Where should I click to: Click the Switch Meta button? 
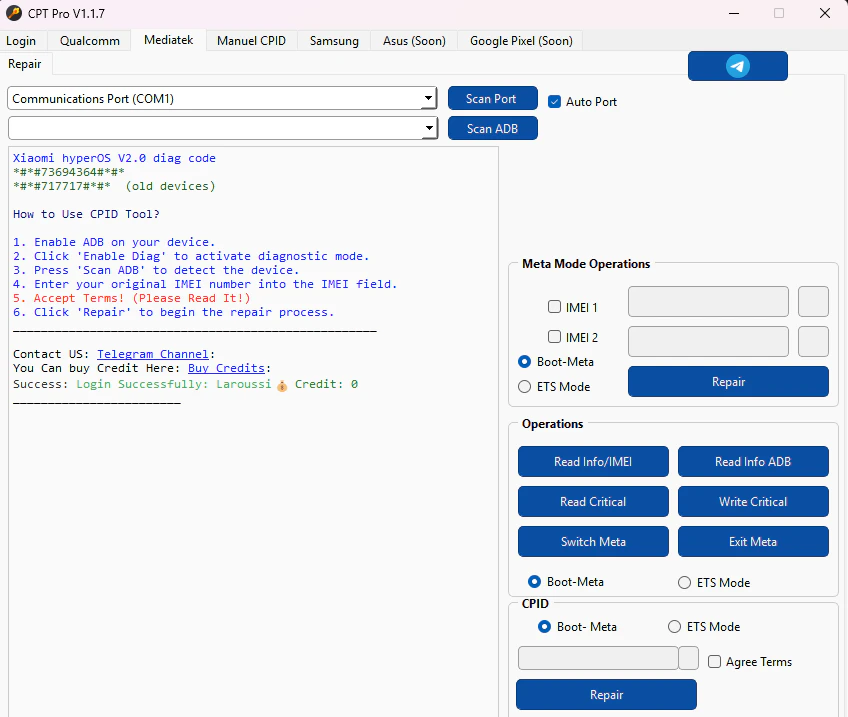click(x=593, y=541)
